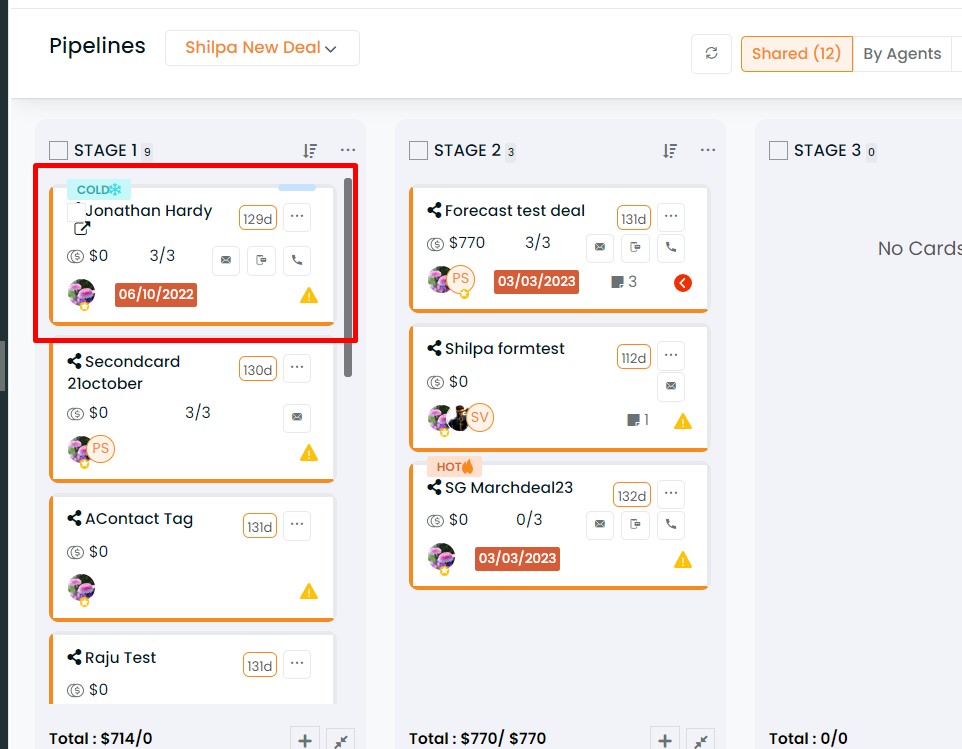Click phone icon on Forecast test deal
Viewport: 962px width, 749px height.
tap(671, 247)
